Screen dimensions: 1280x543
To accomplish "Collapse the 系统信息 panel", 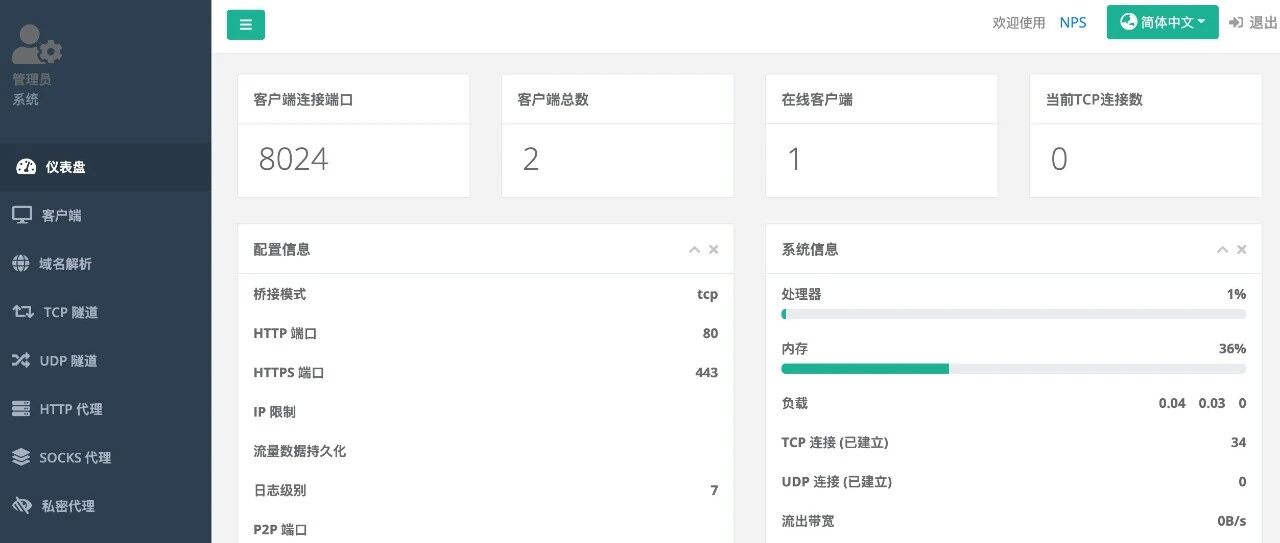I will tap(1222, 250).
